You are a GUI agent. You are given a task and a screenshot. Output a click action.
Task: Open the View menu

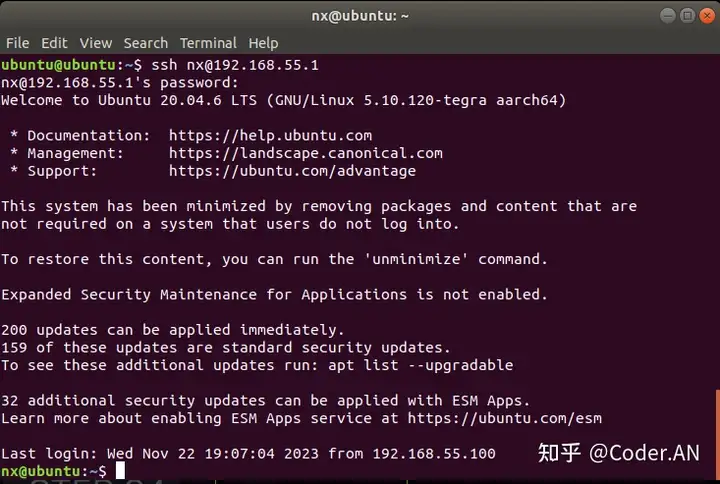click(x=96, y=43)
